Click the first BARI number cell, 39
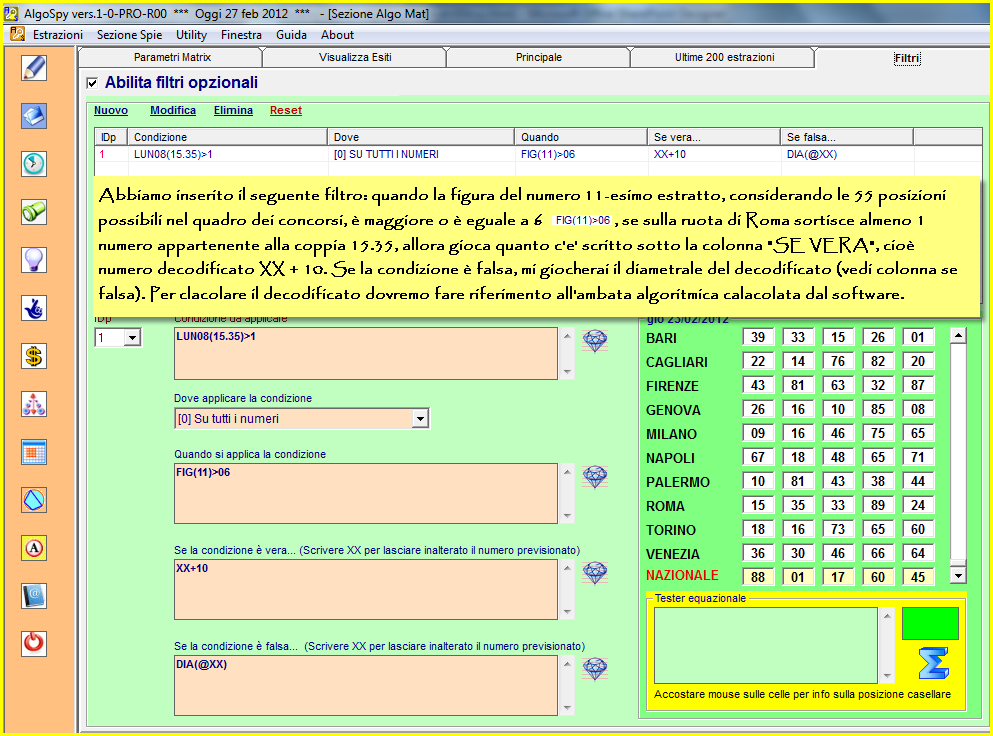993x736 pixels. coord(758,338)
